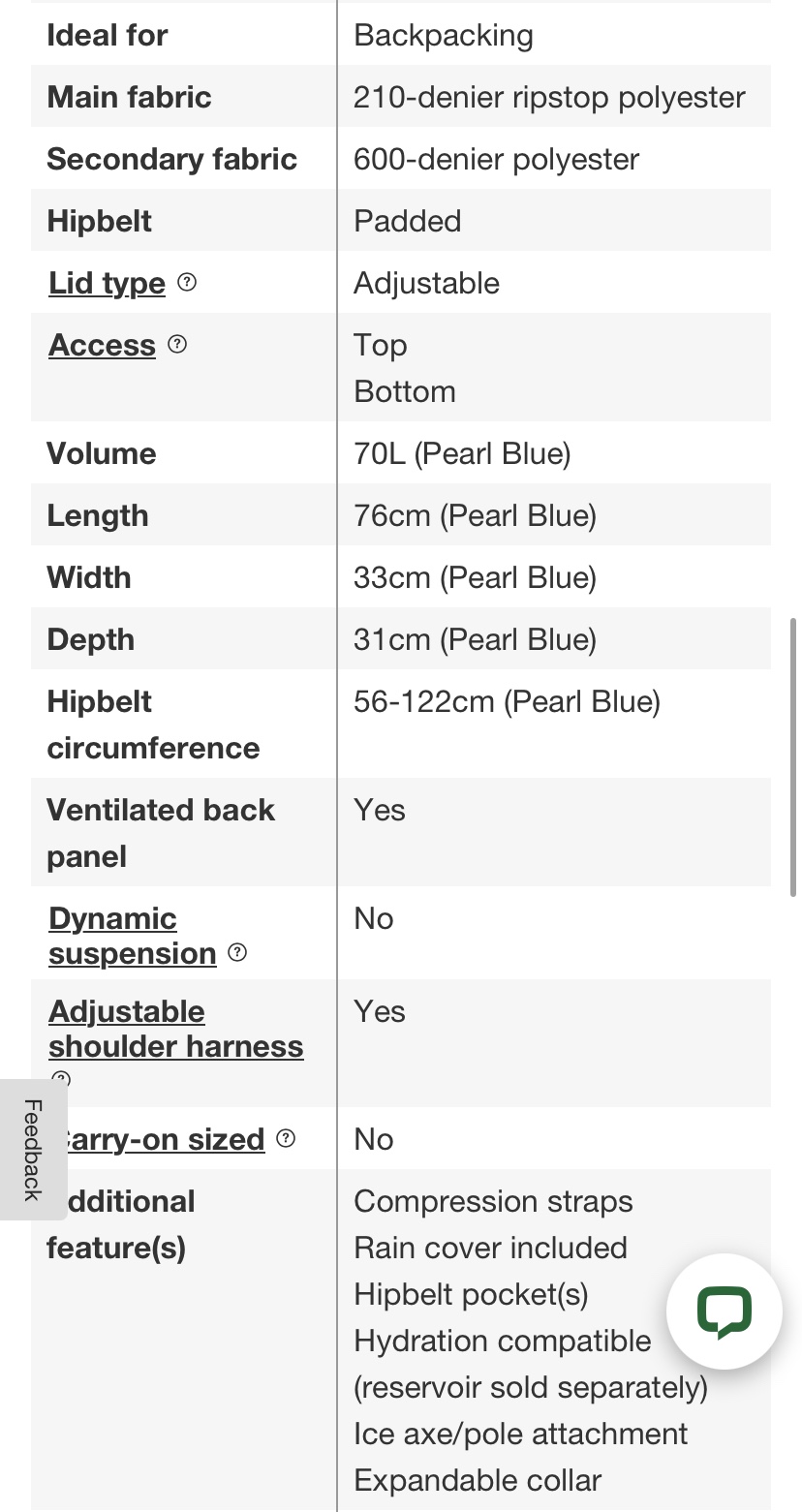Click help icon under Adjustable shoulder harness
The height and width of the screenshot is (1512, 802).
[x=61, y=1078]
